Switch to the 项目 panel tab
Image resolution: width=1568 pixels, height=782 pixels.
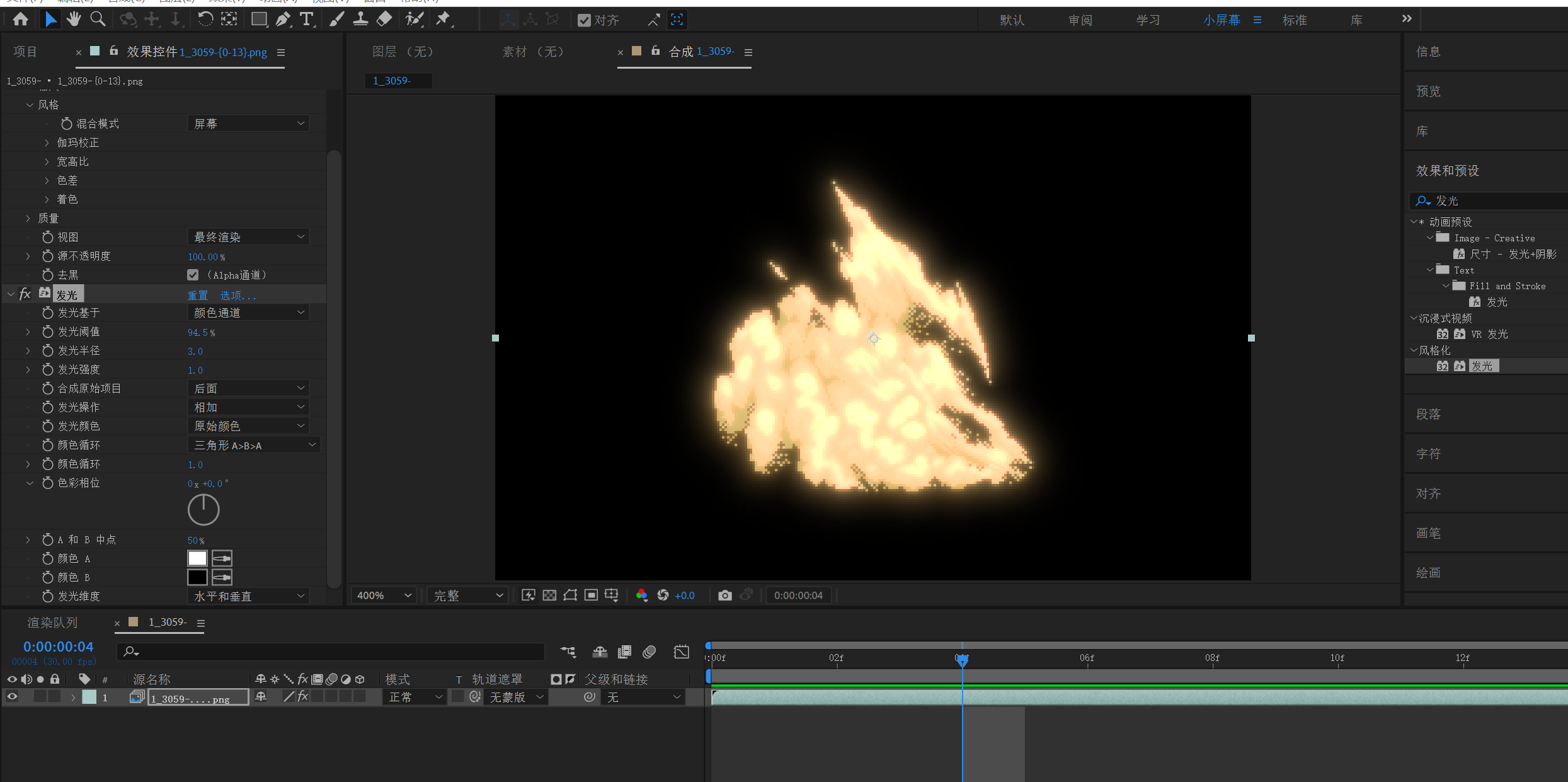click(x=25, y=52)
